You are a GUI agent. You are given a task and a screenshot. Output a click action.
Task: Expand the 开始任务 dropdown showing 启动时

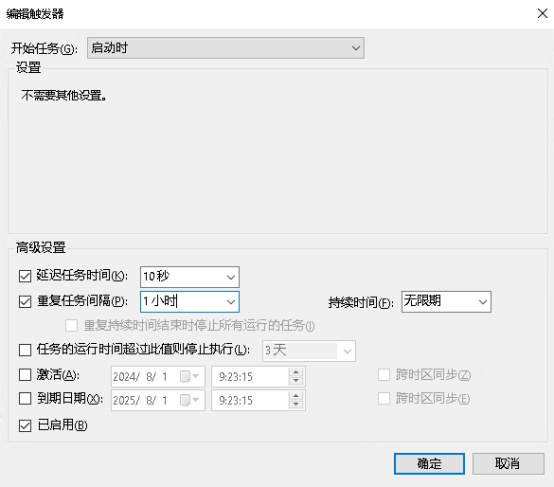click(226, 48)
